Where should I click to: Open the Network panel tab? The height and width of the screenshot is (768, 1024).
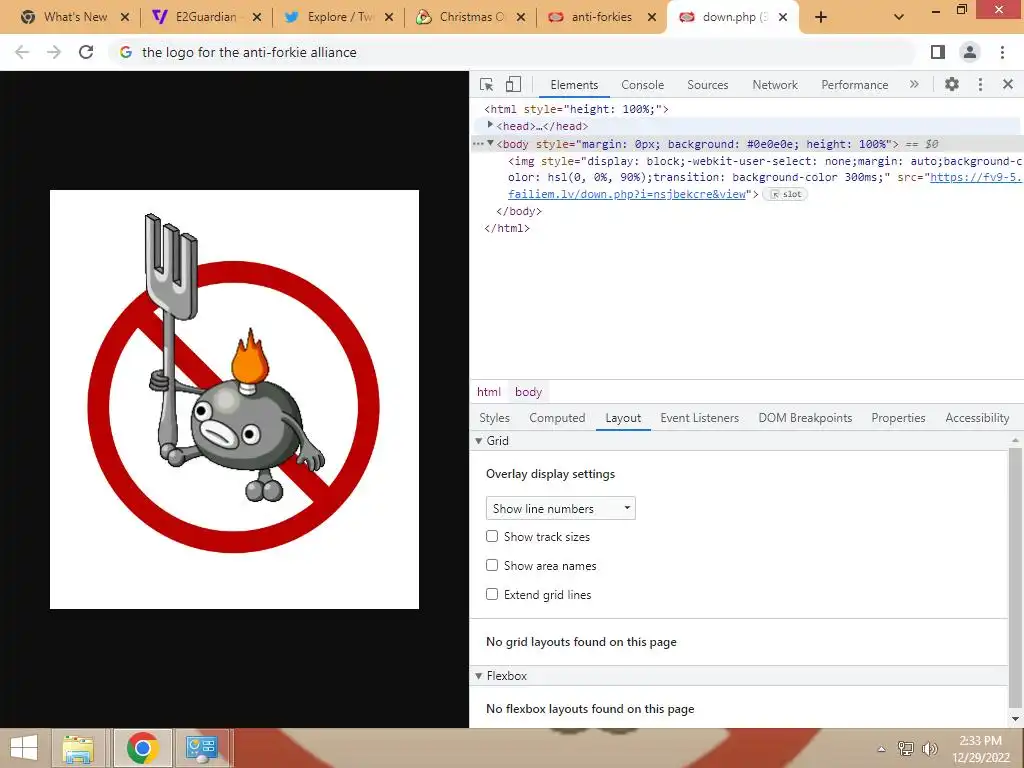coord(775,85)
